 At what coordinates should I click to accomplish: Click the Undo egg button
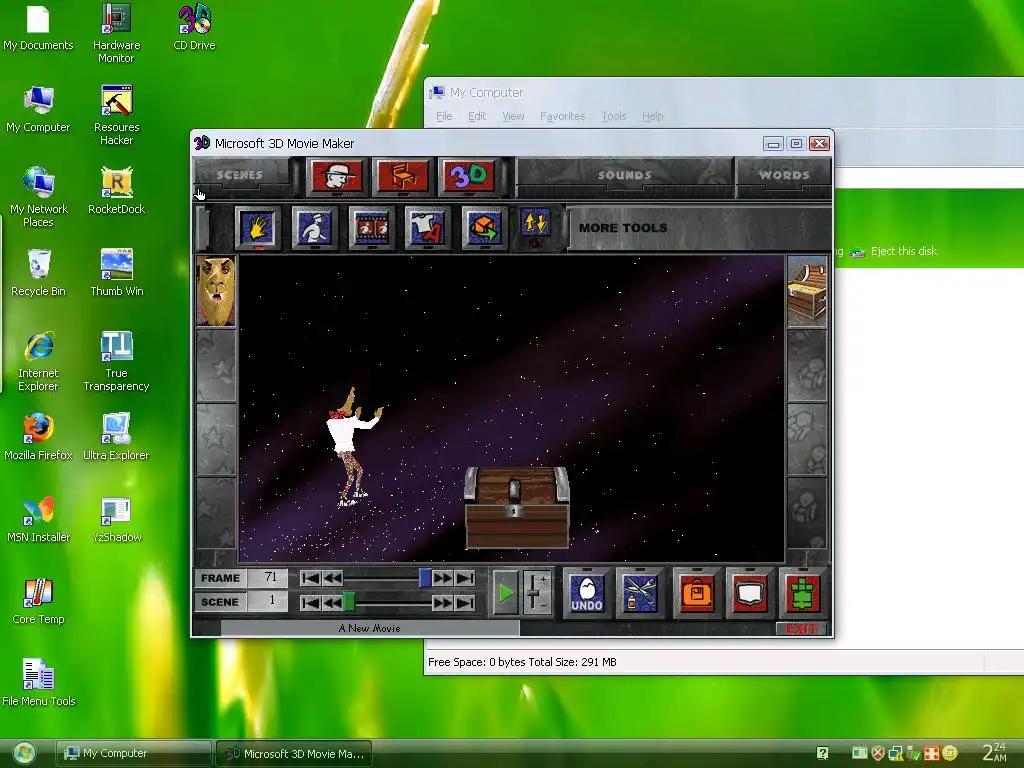(587, 593)
